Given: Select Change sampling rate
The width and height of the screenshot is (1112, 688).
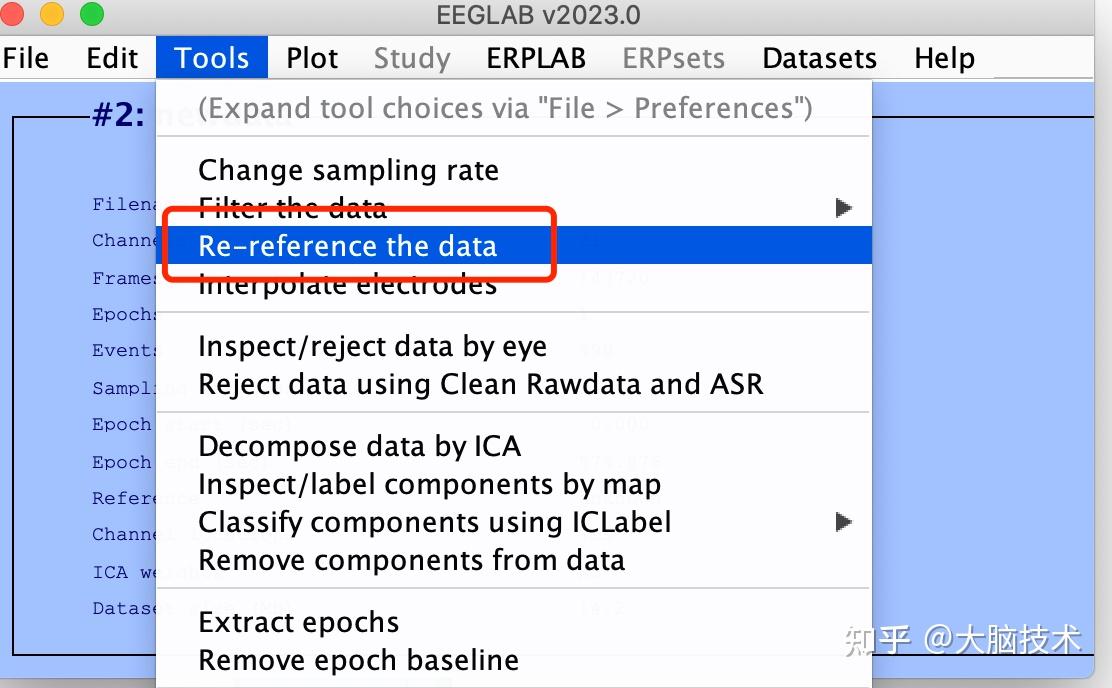Looking at the screenshot, I should (348, 170).
